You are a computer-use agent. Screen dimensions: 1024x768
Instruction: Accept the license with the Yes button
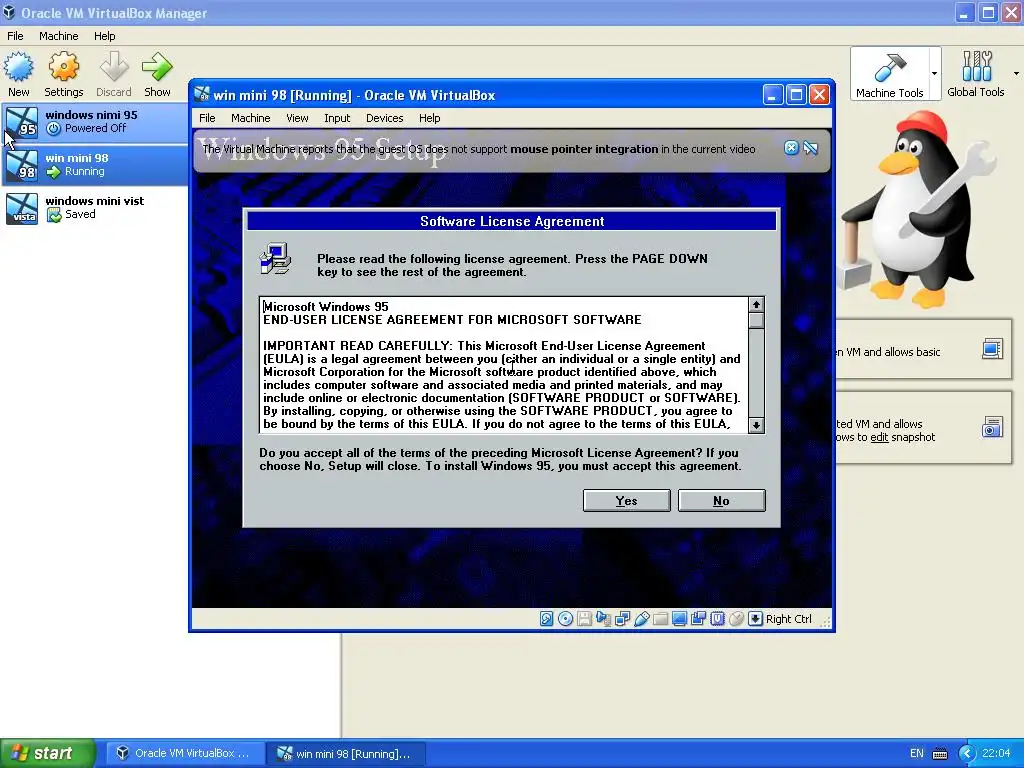pyautogui.click(x=626, y=500)
